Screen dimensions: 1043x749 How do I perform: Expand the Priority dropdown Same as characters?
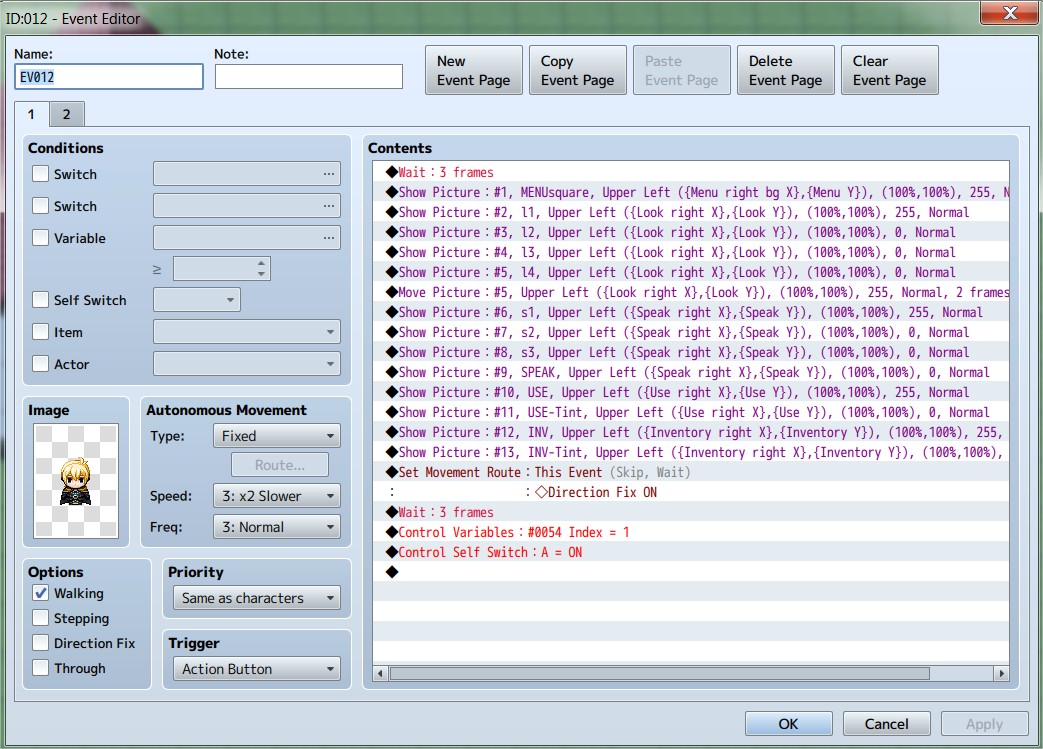coord(257,597)
